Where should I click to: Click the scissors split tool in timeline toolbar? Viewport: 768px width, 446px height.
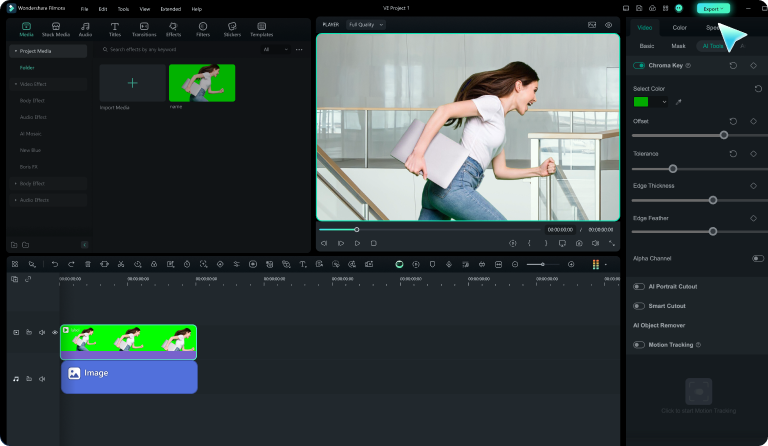click(x=120, y=264)
